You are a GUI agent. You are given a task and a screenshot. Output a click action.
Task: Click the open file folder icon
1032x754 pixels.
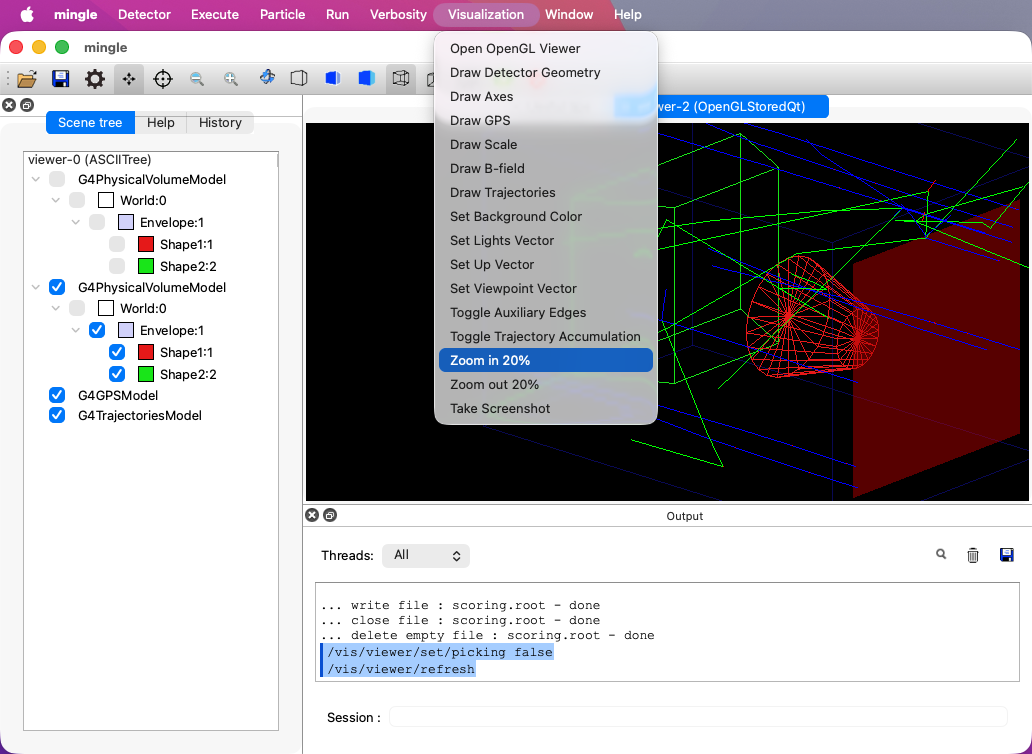[x=27, y=79]
